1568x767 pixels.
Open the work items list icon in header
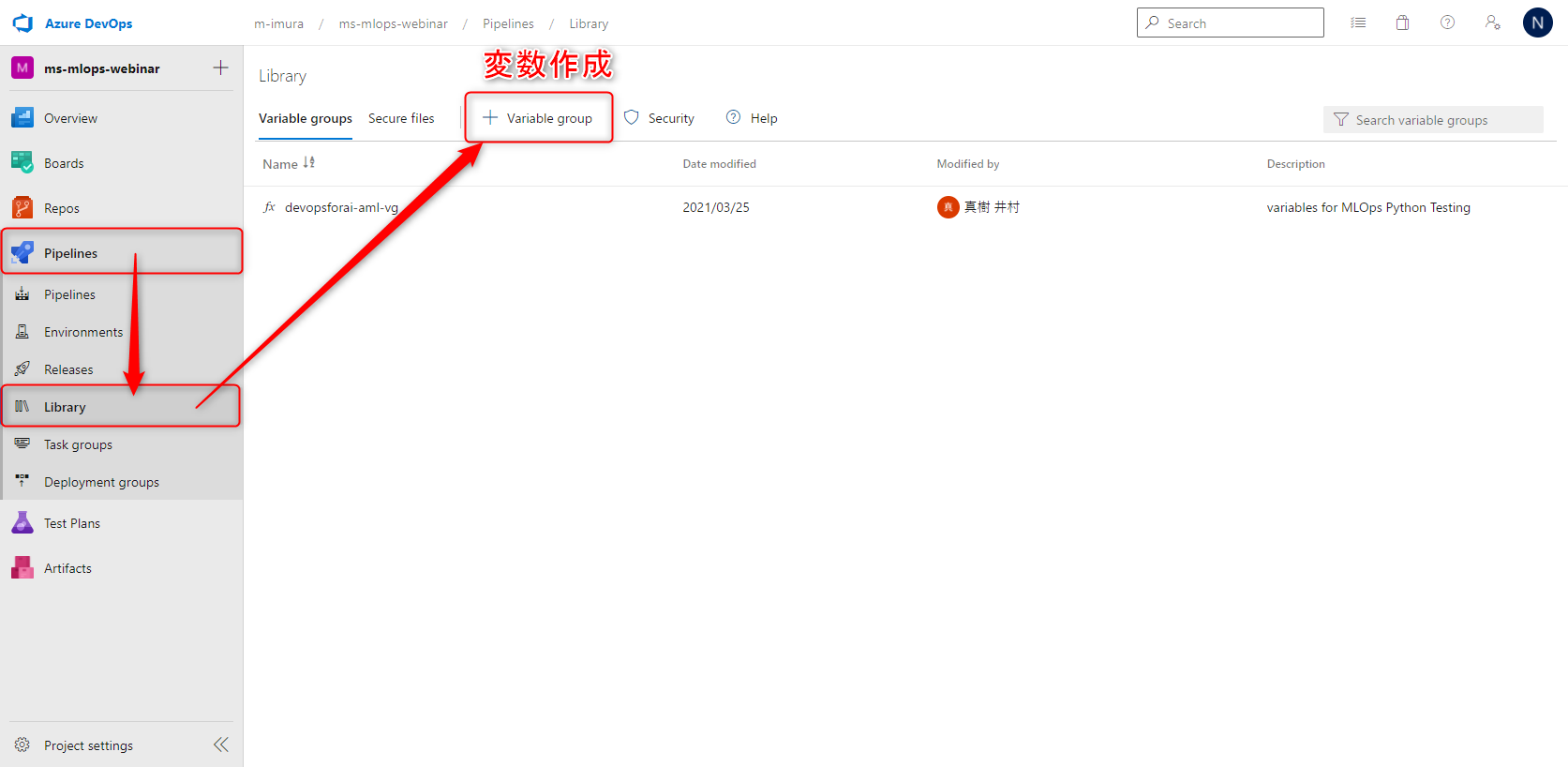pos(1358,23)
